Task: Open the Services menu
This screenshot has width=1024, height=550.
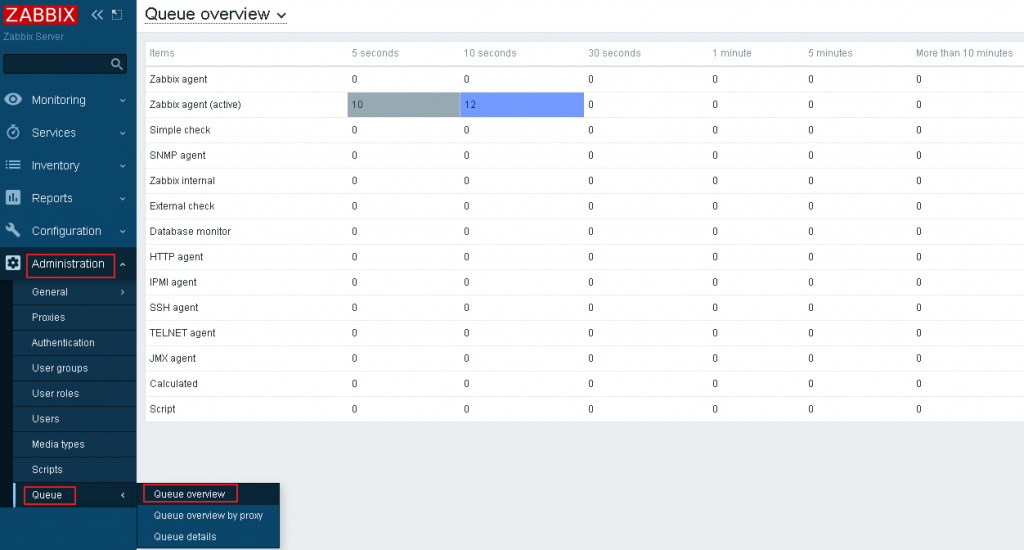Action: (54, 133)
